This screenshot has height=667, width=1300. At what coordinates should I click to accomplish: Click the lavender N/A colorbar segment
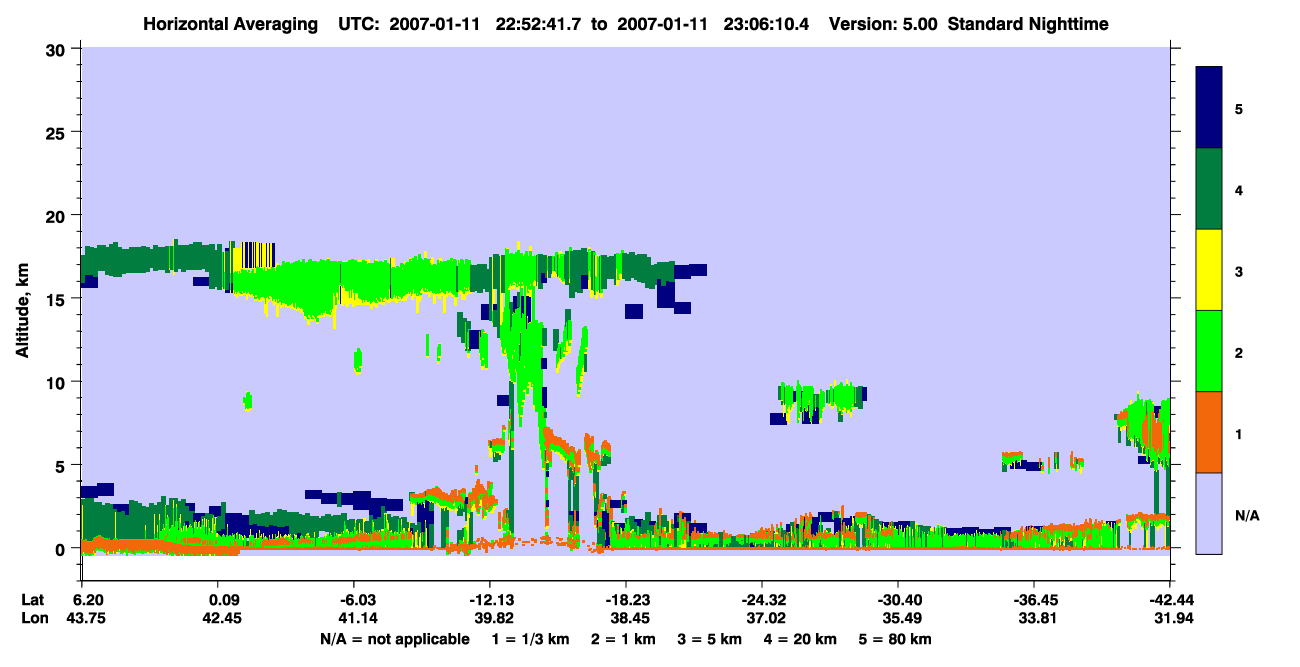click(1209, 512)
